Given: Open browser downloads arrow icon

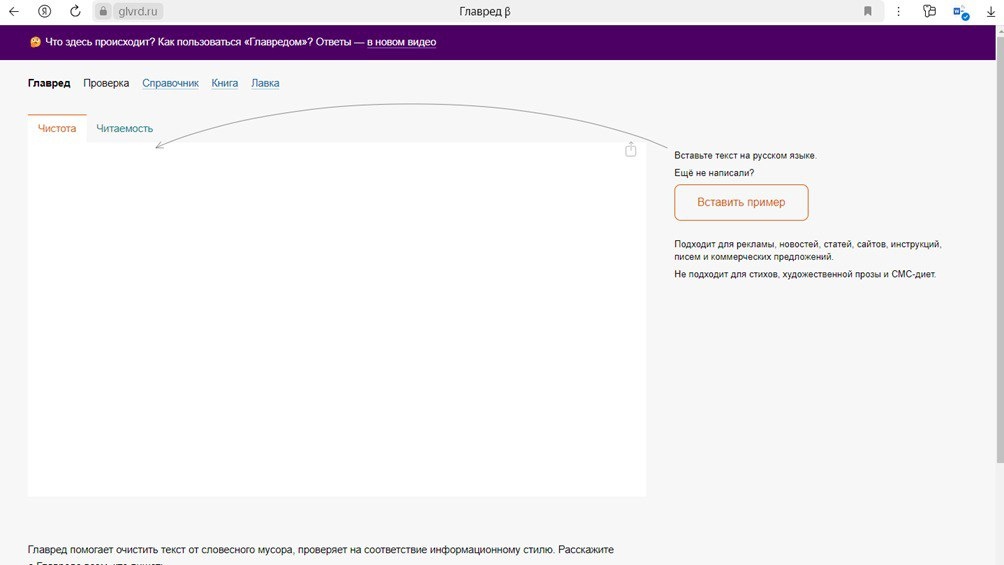Looking at the screenshot, I should pyautogui.click(x=991, y=12).
